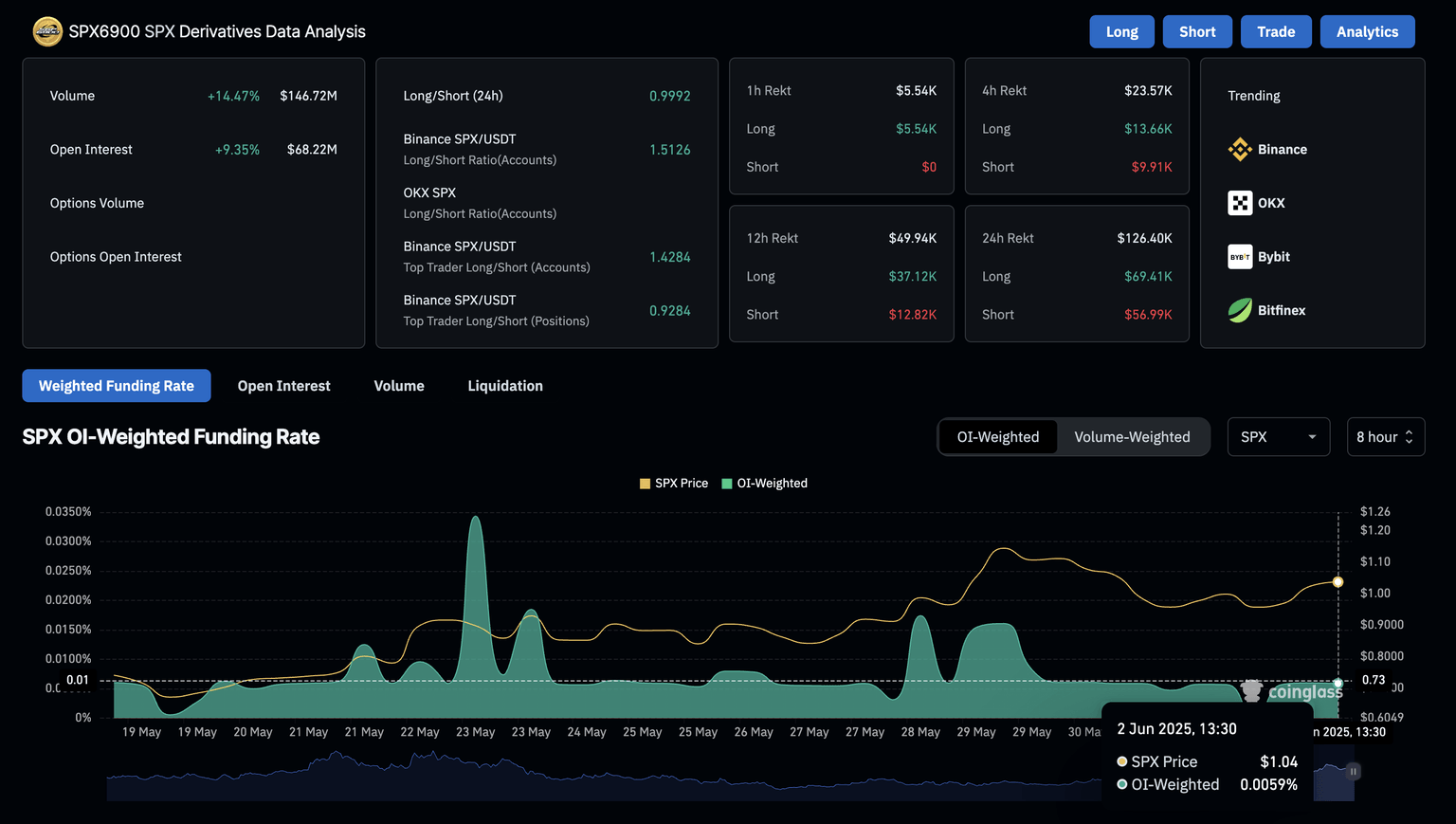Switch to the Open Interest tab

283,386
